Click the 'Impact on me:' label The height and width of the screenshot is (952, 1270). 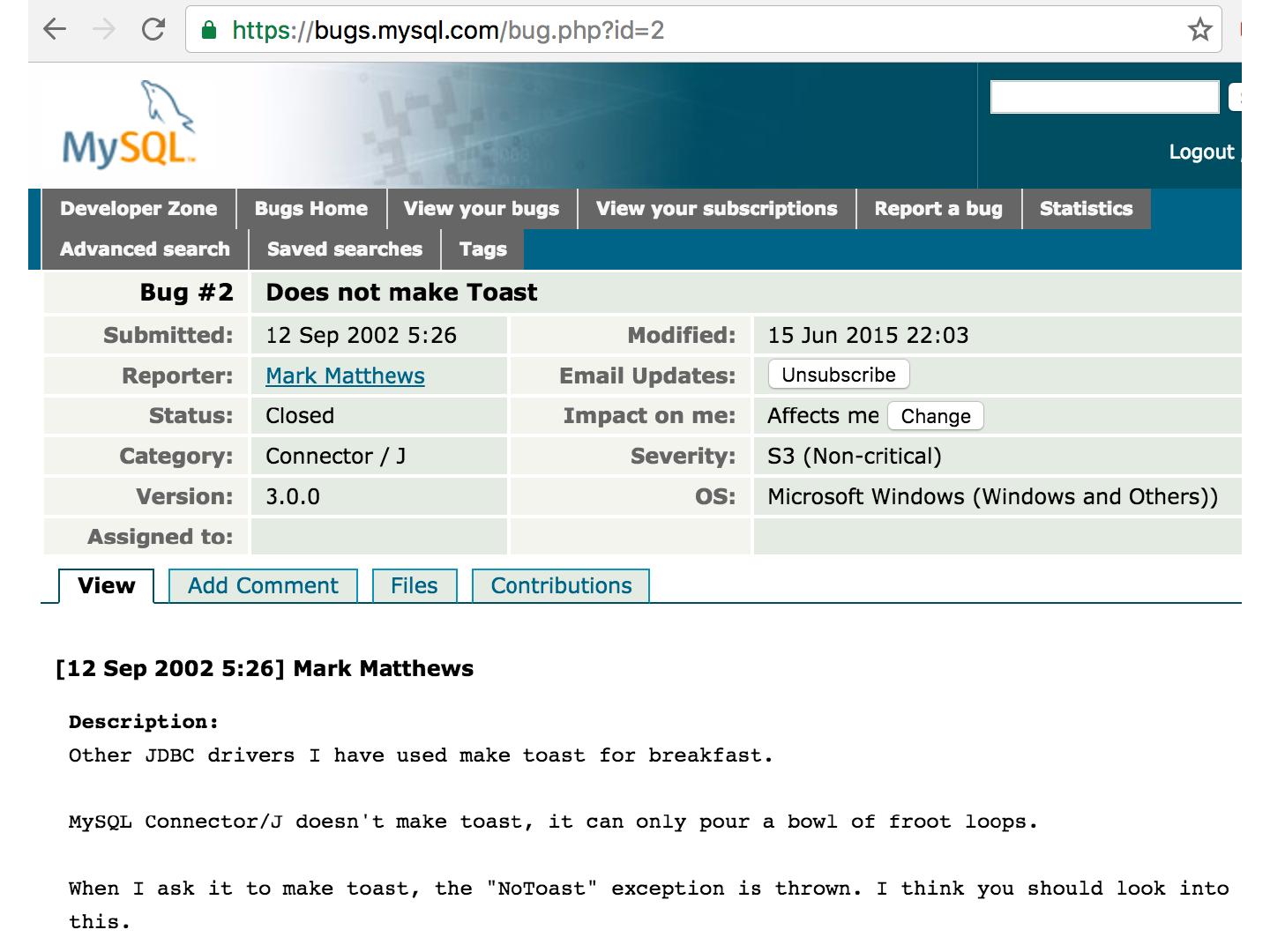coord(649,416)
